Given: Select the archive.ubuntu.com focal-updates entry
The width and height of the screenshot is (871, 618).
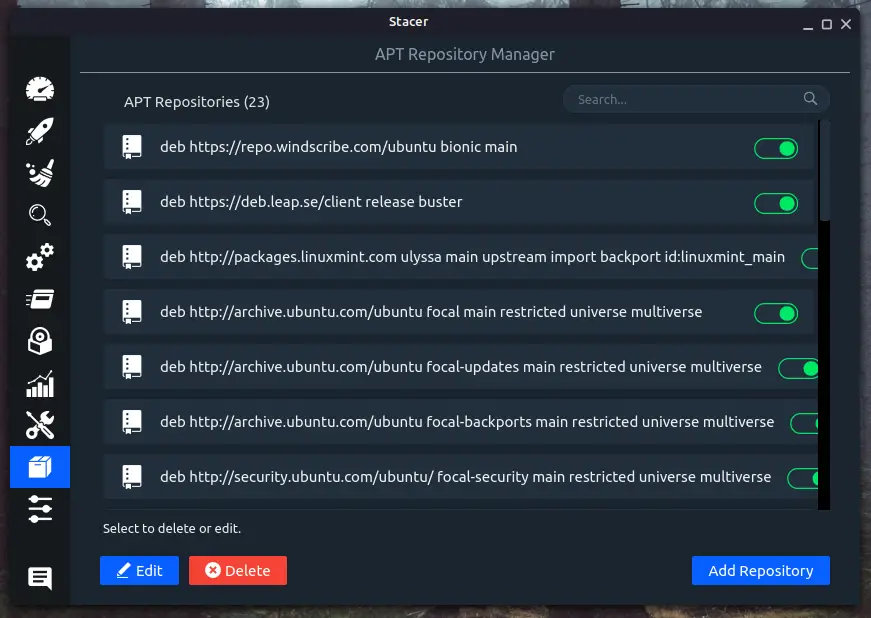Looking at the screenshot, I should point(460,366).
